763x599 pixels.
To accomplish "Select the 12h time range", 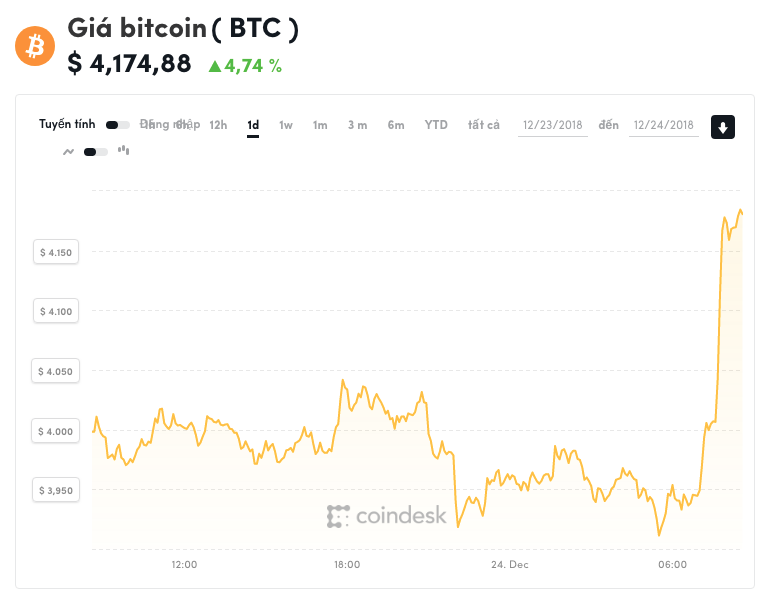I will pyautogui.click(x=218, y=126).
